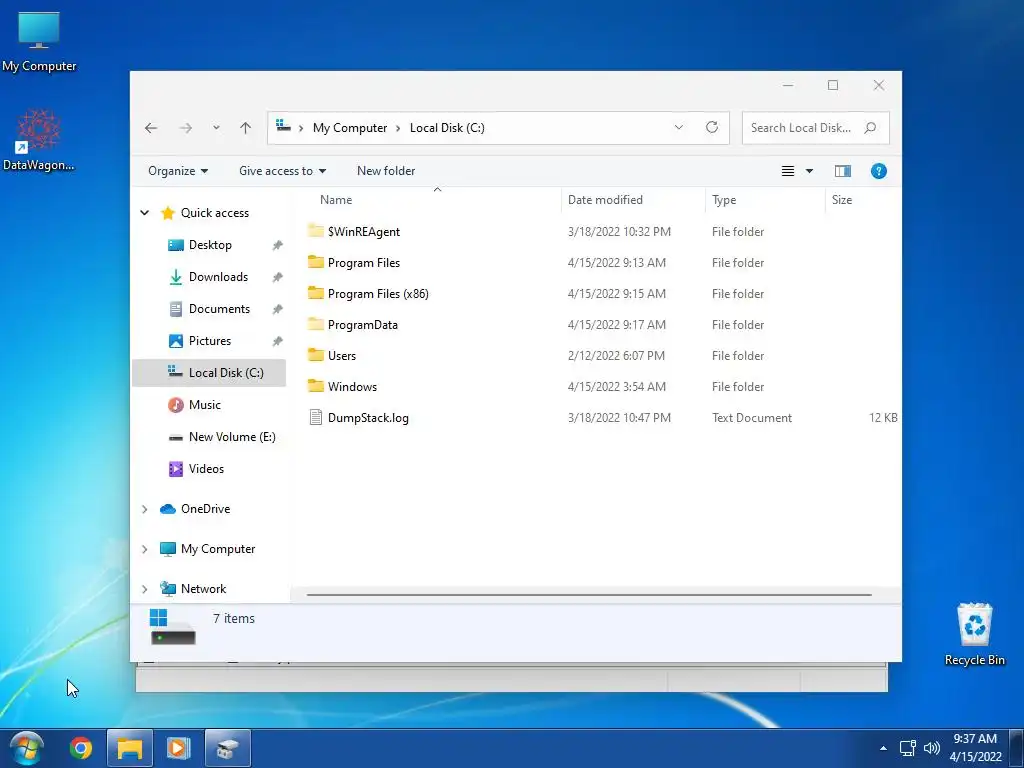Open the media player taskbar icon
The image size is (1024, 768).
(x=178, y=748)
